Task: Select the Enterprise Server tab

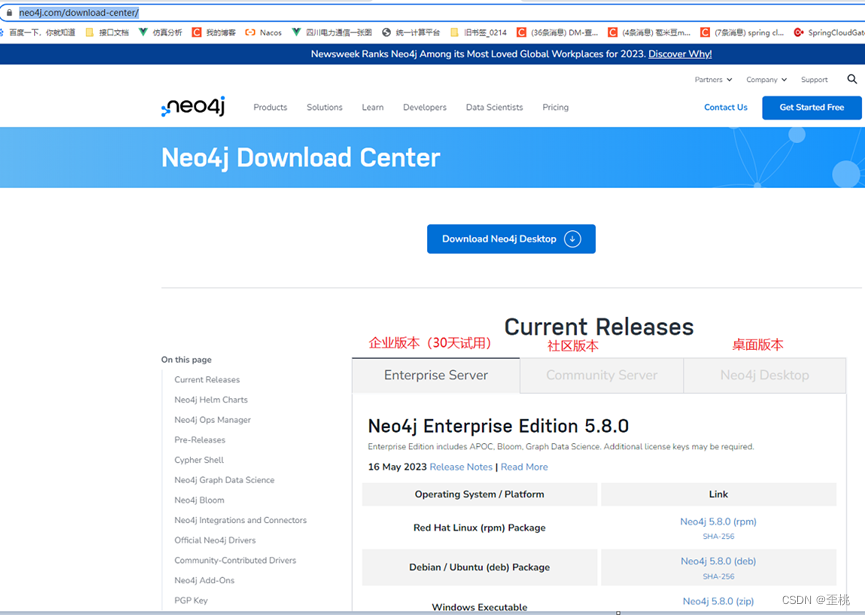Action: pos(436,375)
